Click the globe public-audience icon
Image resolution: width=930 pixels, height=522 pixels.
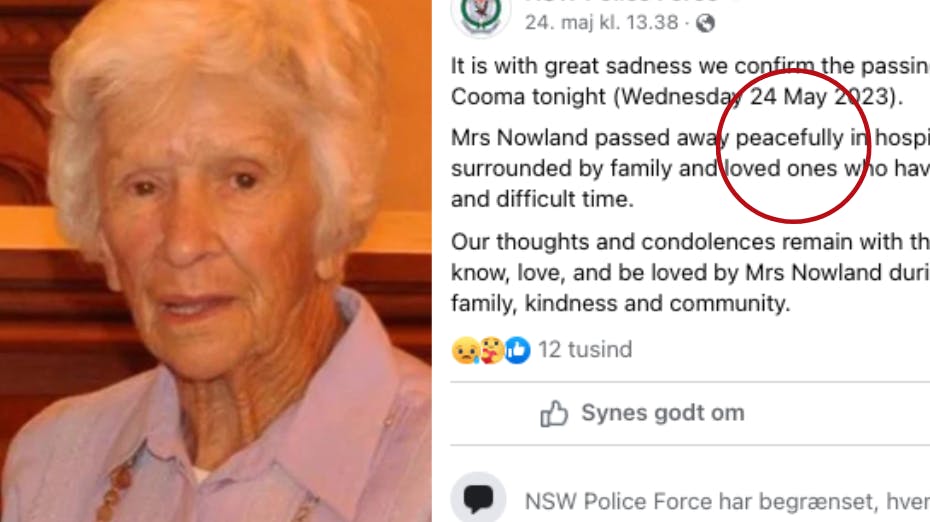click(x=705, y=23)
